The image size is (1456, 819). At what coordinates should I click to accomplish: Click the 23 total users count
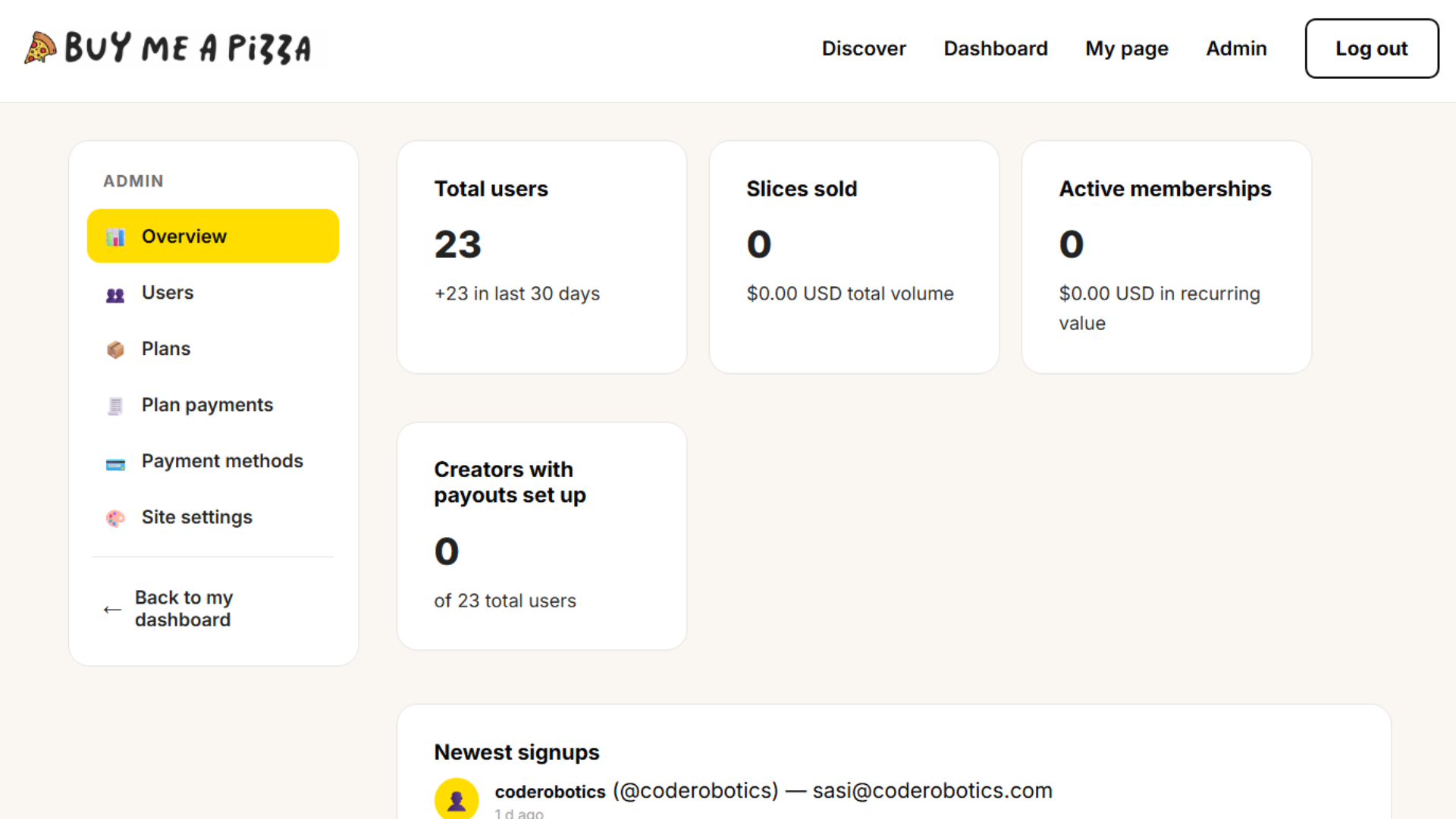point(457,244)
